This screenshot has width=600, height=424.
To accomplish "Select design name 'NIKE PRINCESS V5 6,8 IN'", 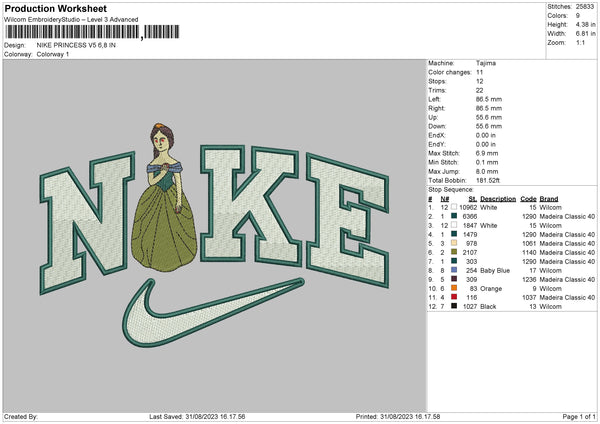I will [x=76, y=45].
